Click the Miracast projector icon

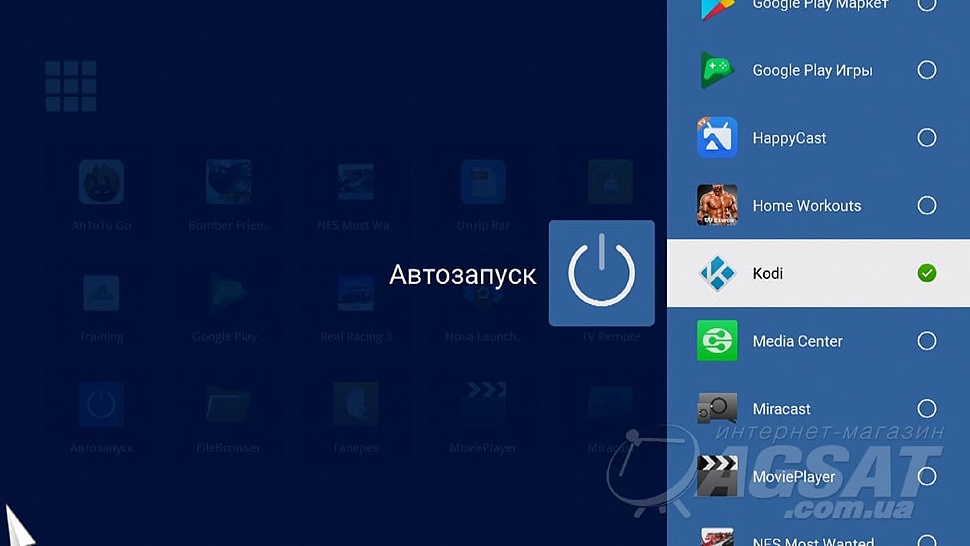tap(717, 408)
